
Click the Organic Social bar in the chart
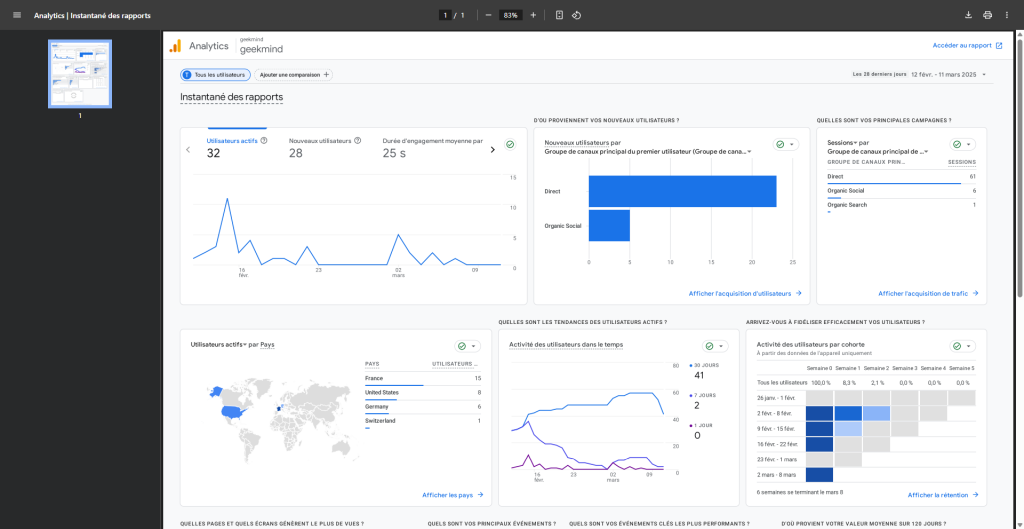609,225
